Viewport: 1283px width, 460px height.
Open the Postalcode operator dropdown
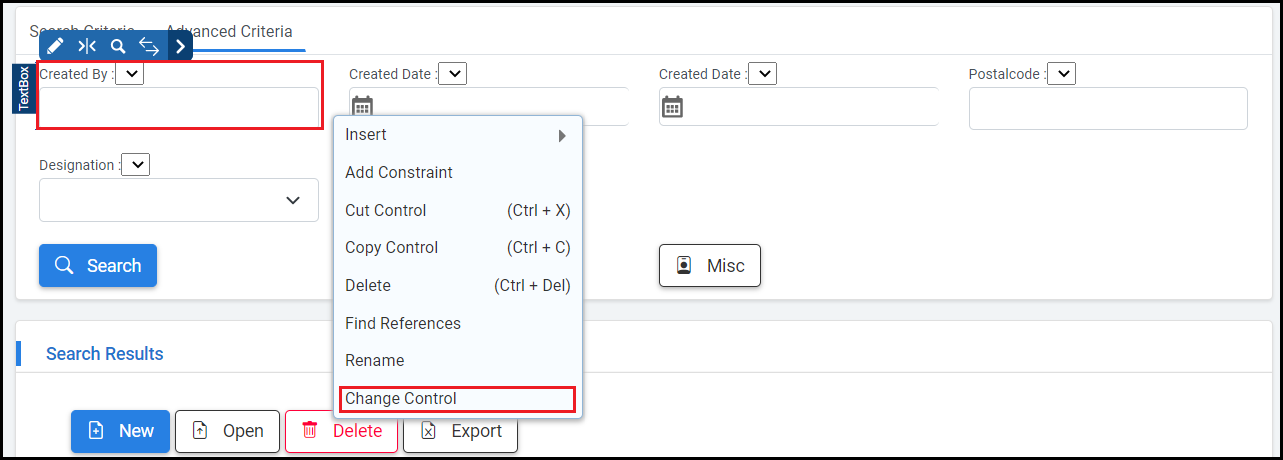pos(1061,74)
